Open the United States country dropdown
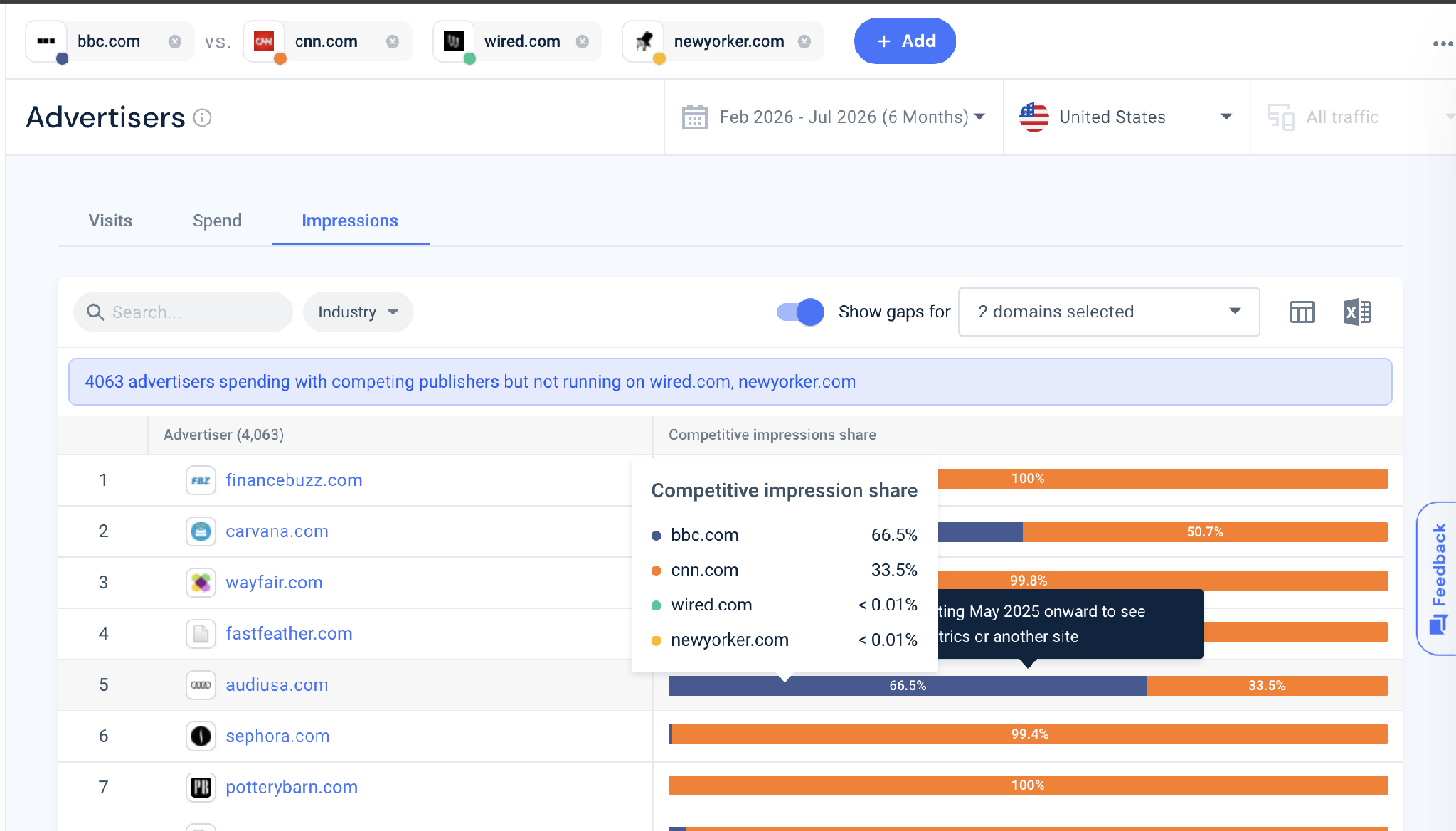The width and height of the screenshot is (1456, 831). (1126, 117)
